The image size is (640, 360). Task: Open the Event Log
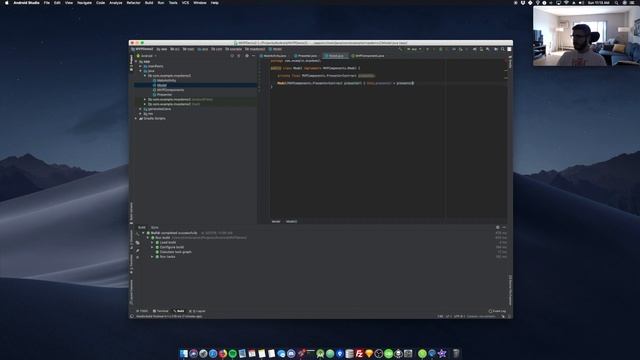point(497,311)
